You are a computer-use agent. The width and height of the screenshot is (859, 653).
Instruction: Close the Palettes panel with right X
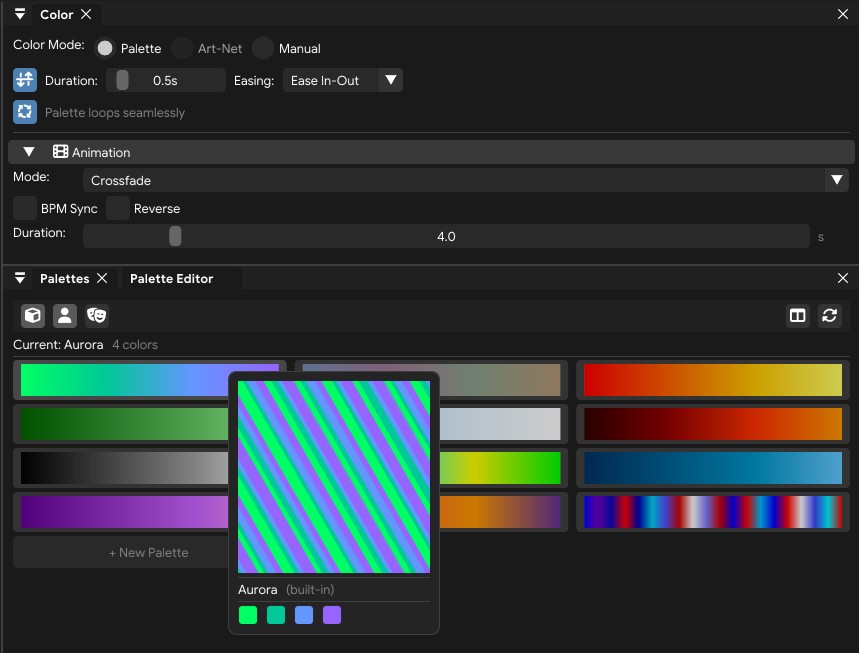pyautogui.click(x=843, y=278)
